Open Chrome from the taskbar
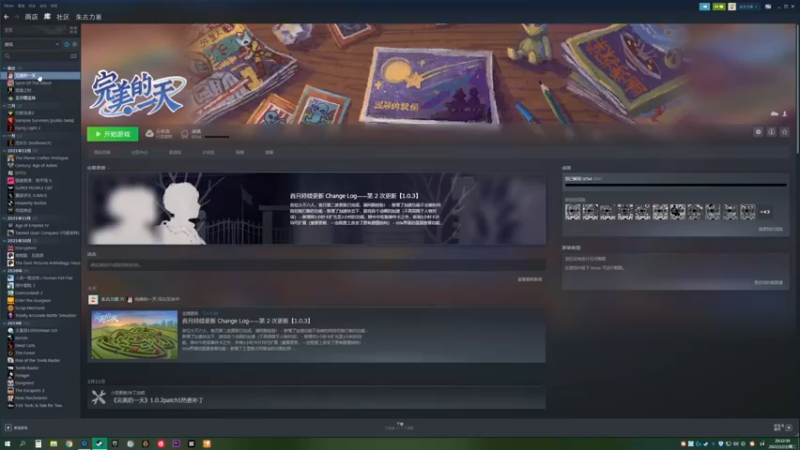This screenshot has width=800, height=450. pos(69,444)
